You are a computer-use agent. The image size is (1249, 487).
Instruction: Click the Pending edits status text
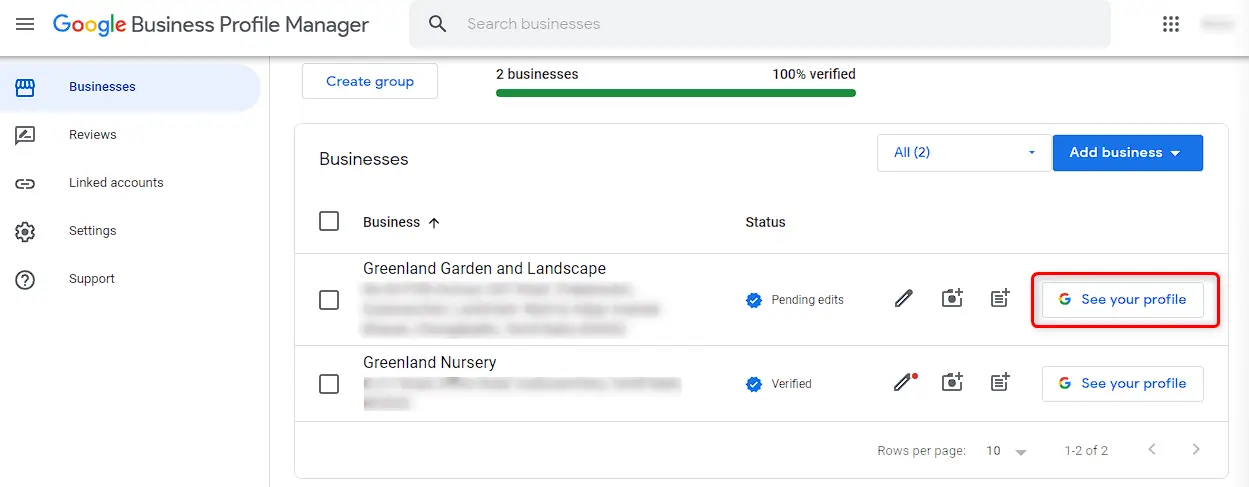point(808,300)
